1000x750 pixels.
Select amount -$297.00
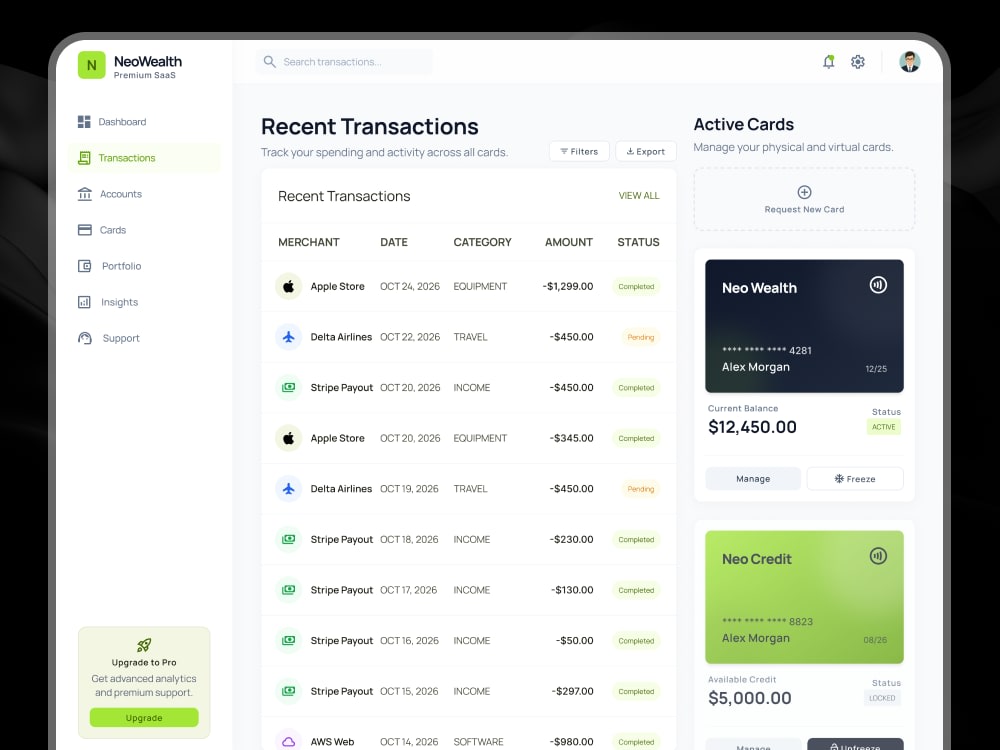[571, 691]
